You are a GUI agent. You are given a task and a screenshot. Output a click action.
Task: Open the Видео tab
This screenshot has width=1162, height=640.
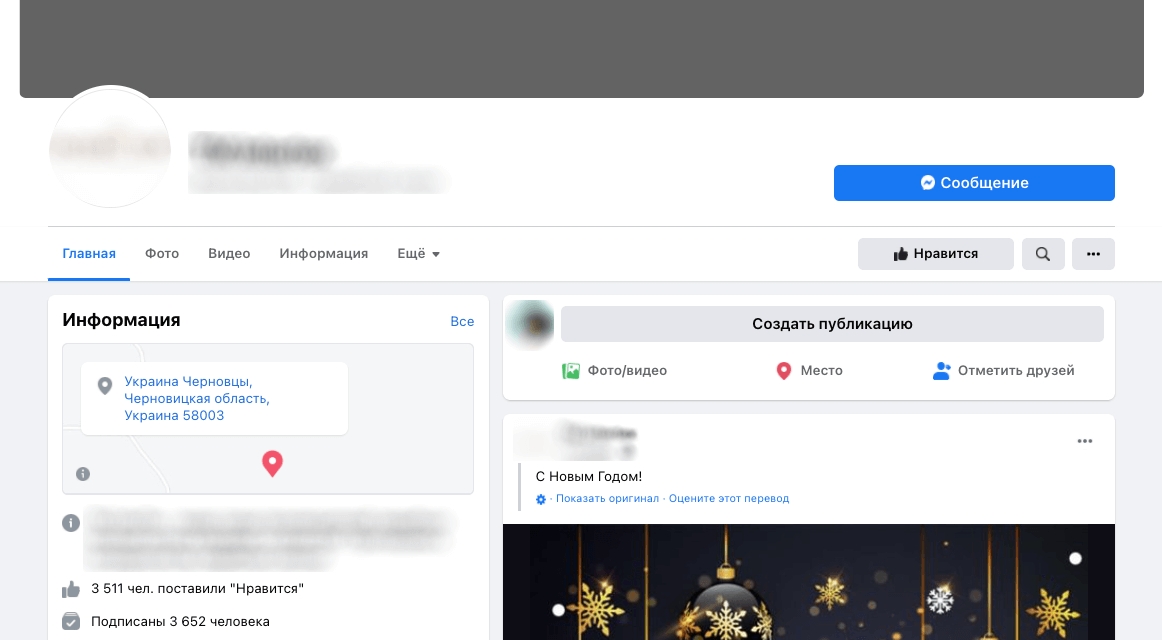click(229, 253)
